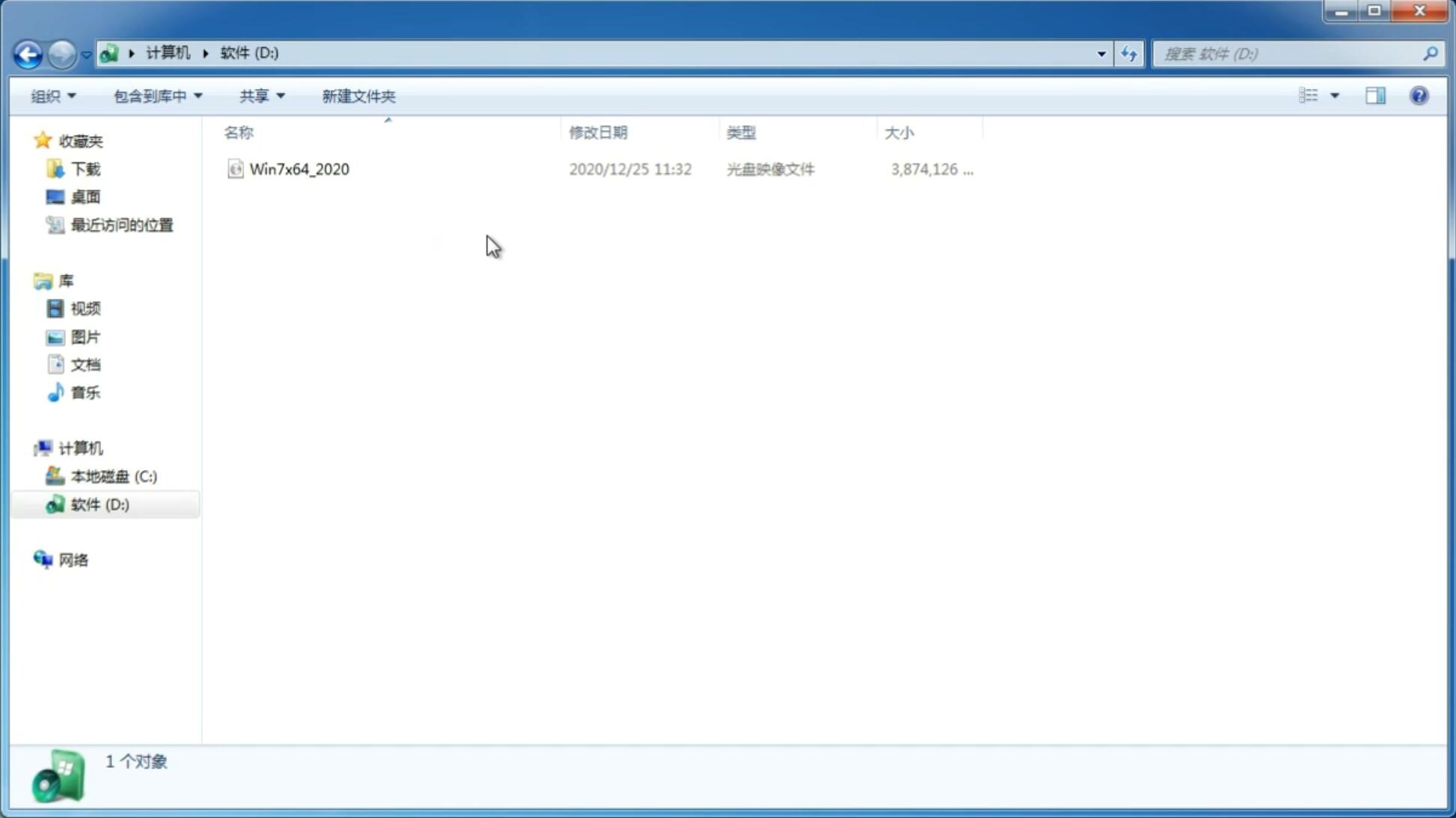Access 最近访问的位置 (Recent Places)

tap(121, 225)
